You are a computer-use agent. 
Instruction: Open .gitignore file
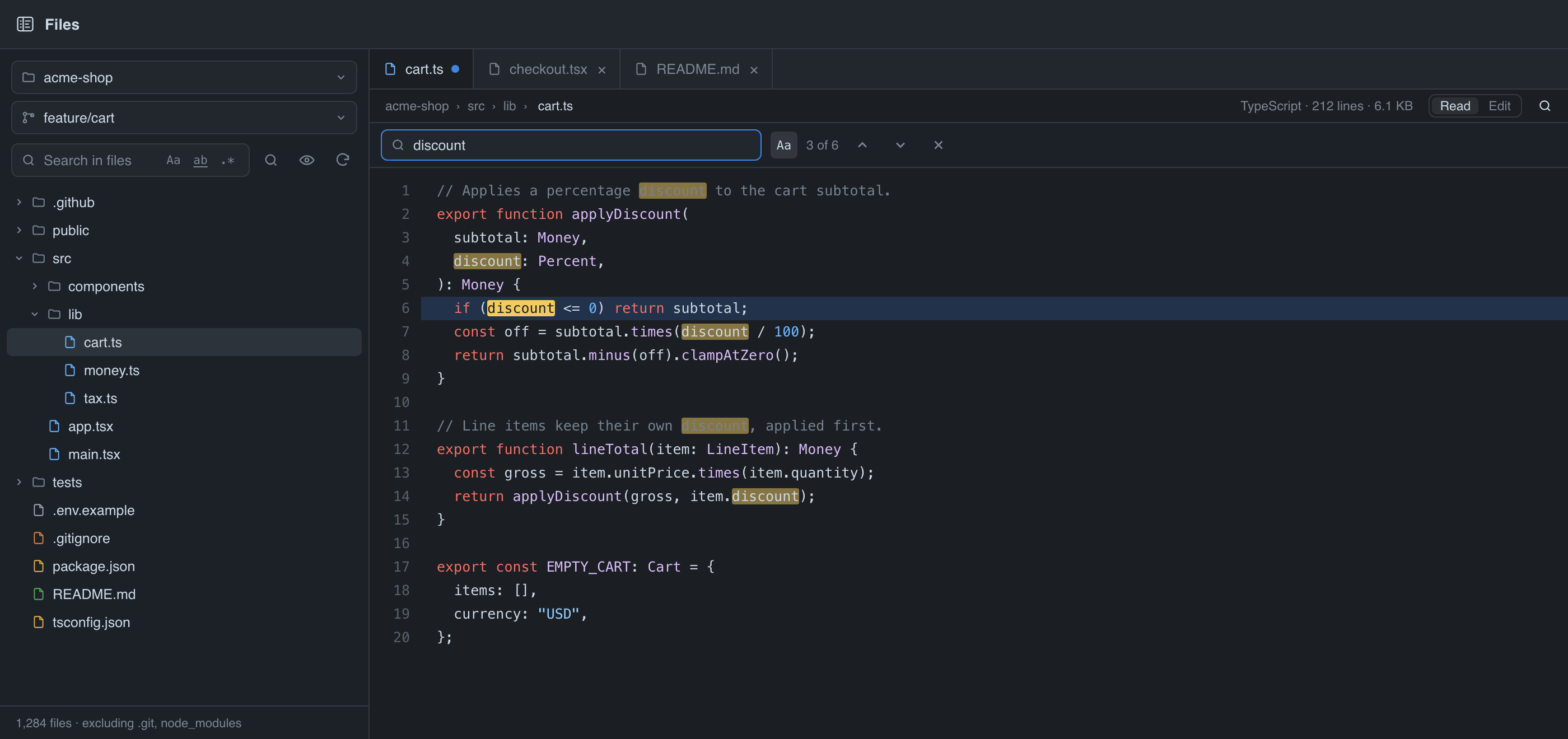[184, 538]
